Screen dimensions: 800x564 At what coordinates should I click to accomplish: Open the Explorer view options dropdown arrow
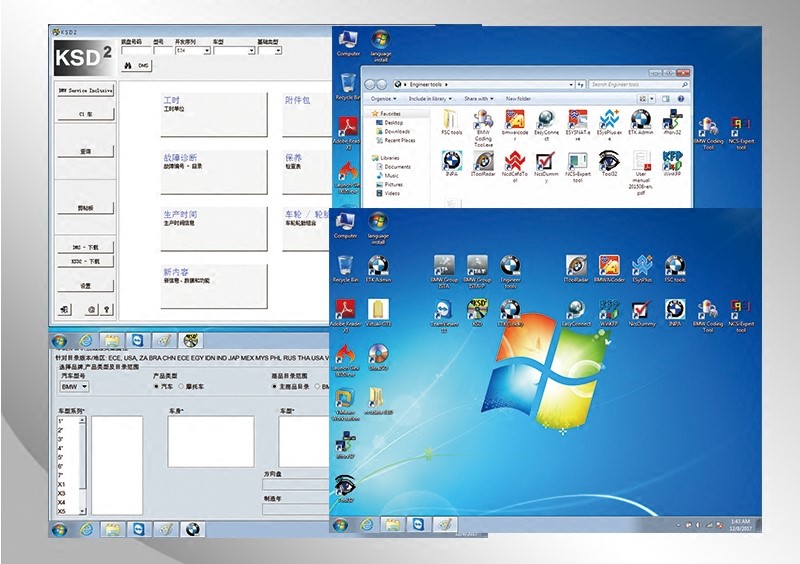click(x=652, y=99)
